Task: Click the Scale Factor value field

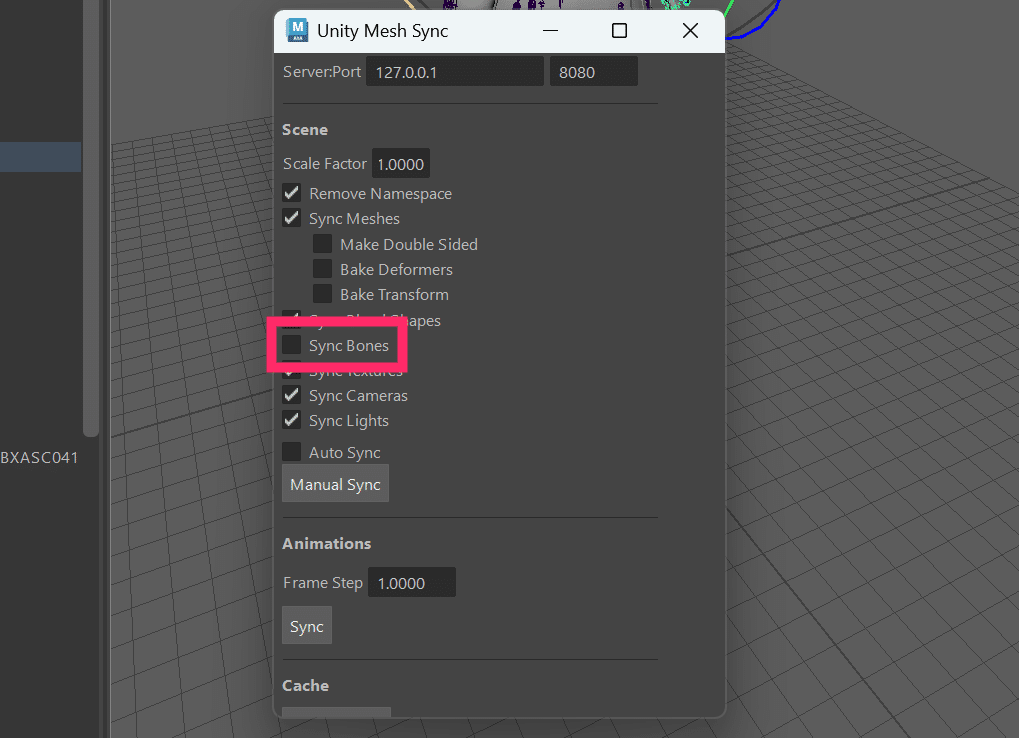Action: pos(400,163)
